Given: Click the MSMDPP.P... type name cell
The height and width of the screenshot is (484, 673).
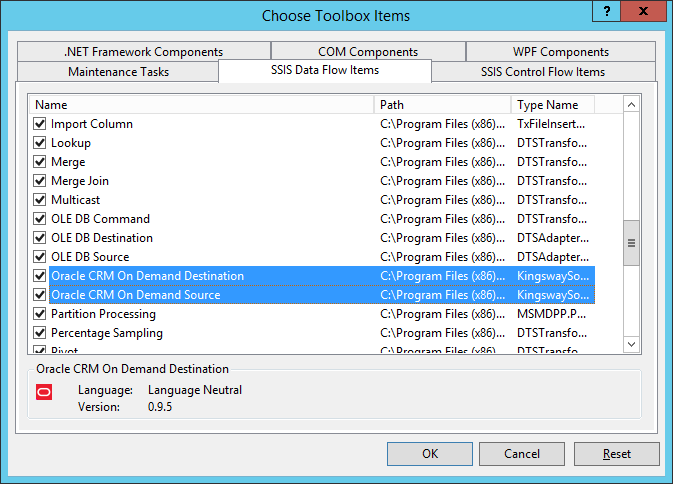Looking at the screenshot, I should click(551, 314).
